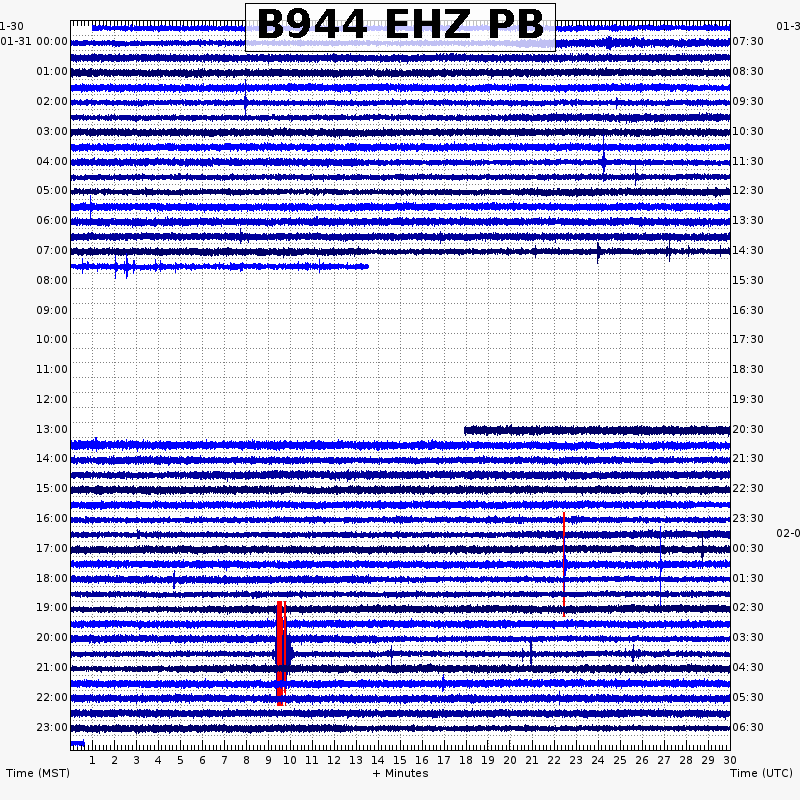Screen dimensions: 800x800
Task: Click the 'Time (MST)' axis caption
Action: [x=38, y=773]
